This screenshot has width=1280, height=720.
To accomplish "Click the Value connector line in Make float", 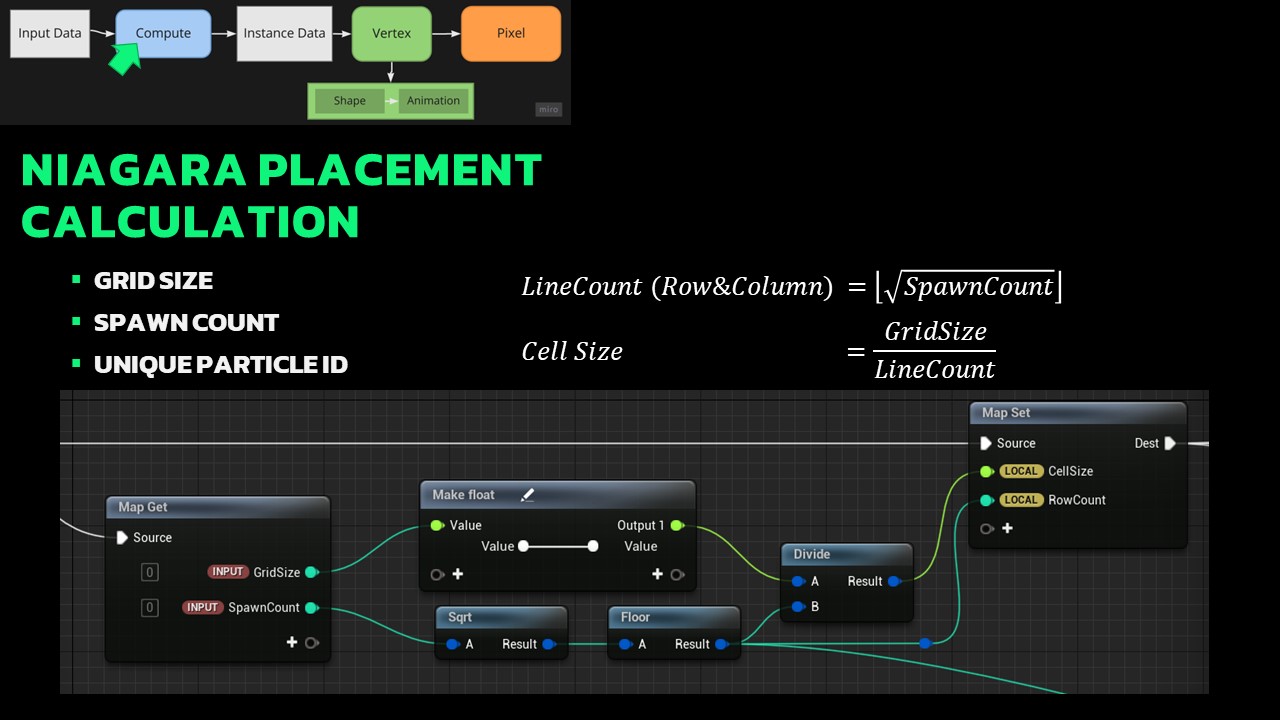I will (557, 546).
